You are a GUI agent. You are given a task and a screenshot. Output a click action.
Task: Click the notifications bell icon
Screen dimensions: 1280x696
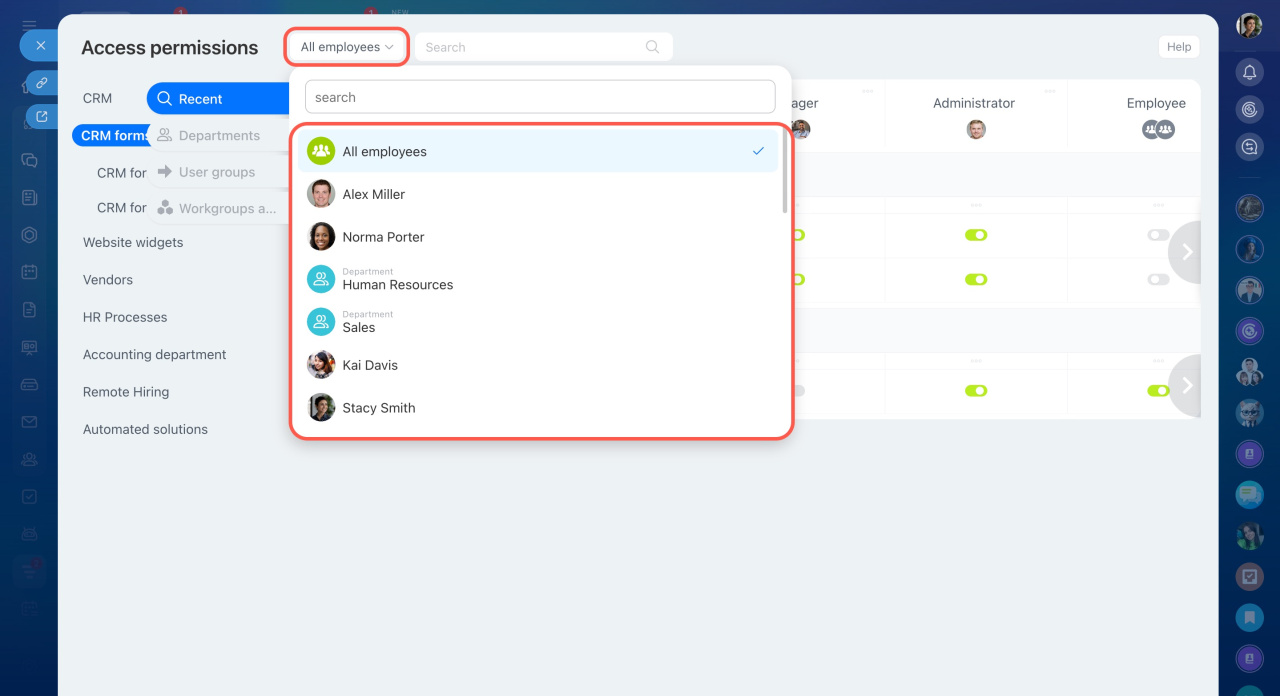click(1249, 72)
